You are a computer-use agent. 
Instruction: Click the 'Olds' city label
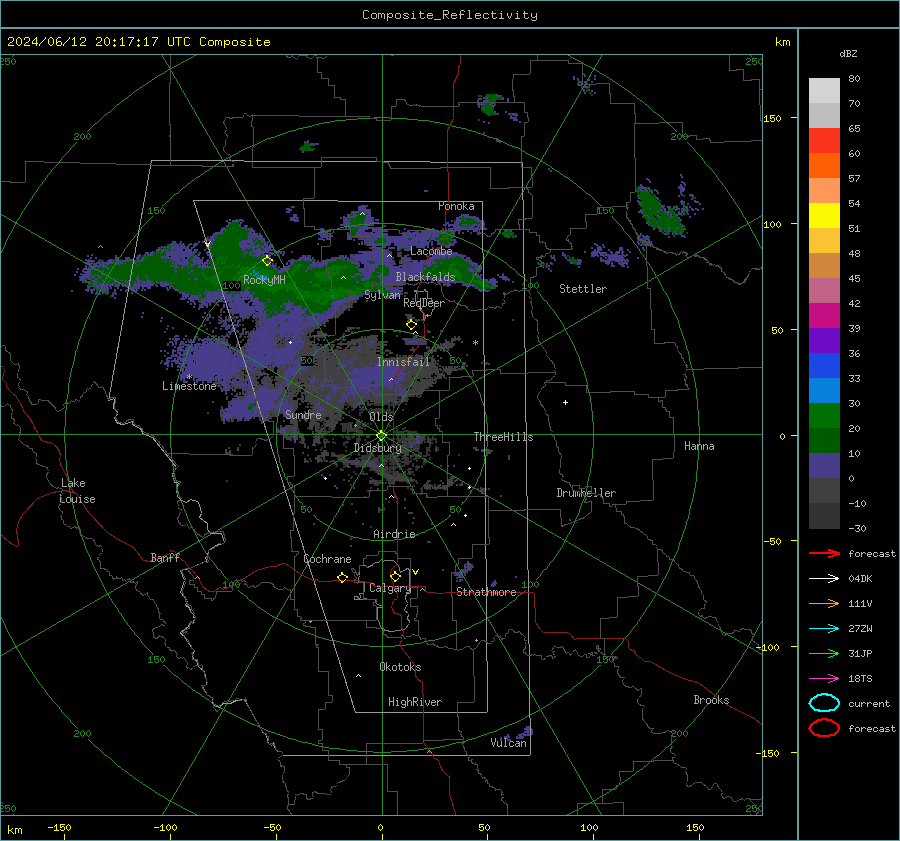tap(381, 417)
